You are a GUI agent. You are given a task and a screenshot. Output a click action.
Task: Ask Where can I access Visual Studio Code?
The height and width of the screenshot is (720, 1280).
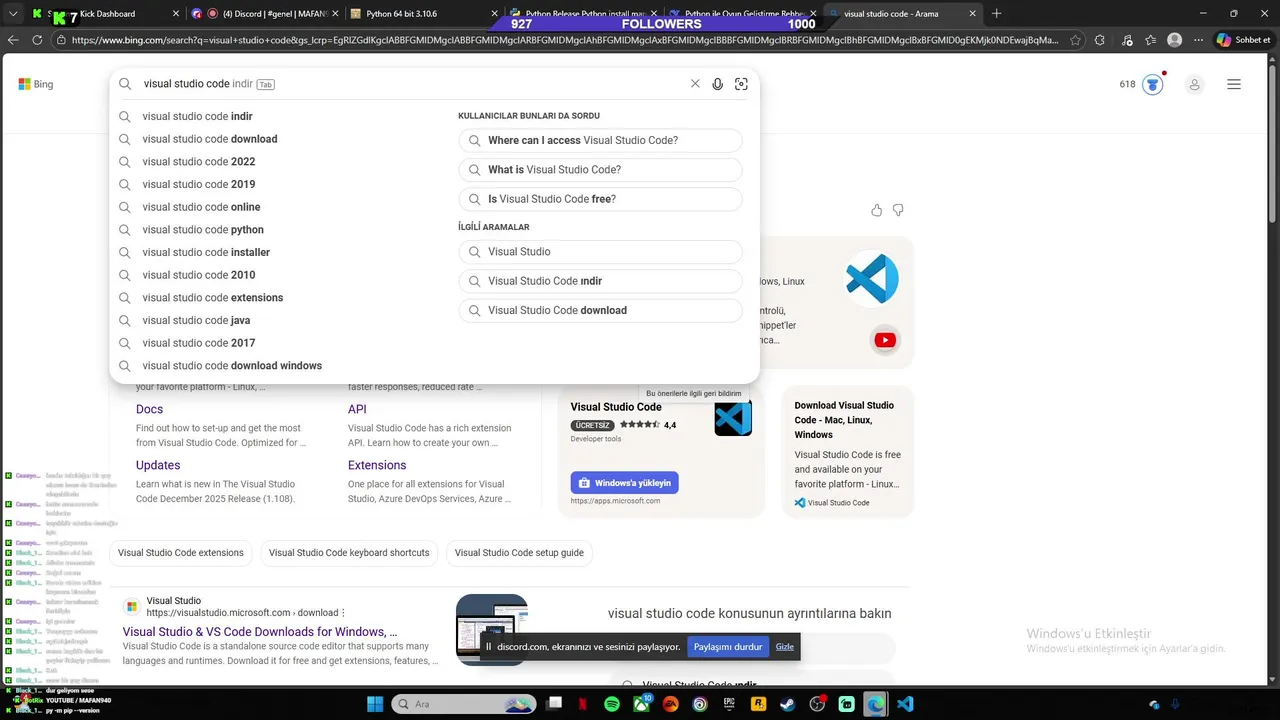[600, 141]
